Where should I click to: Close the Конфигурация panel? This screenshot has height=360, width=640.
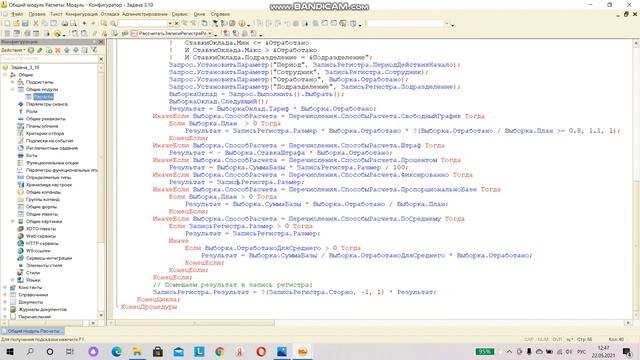[x=101, y=42]
